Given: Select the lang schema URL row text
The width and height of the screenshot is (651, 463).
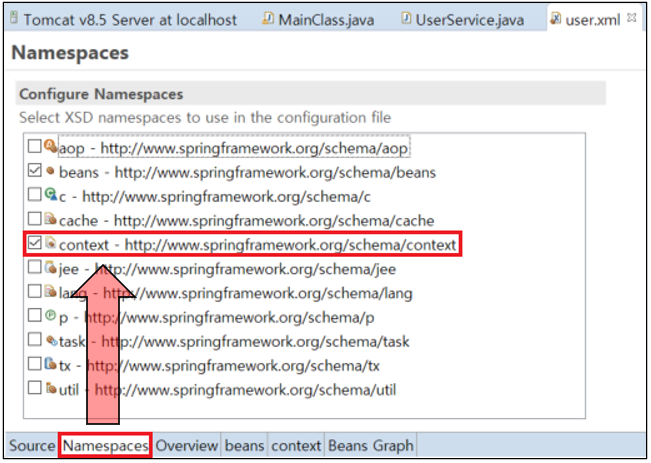Looking at the screenshot, I should [x=235, y=293].
